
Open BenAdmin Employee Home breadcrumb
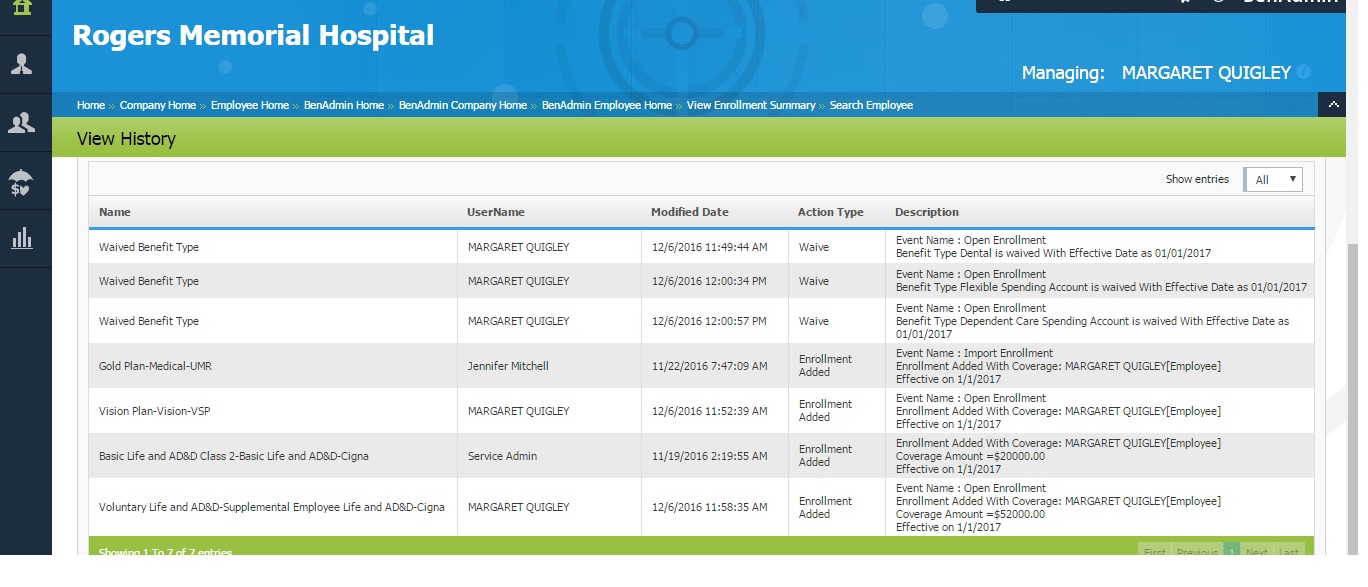(607, 105)
